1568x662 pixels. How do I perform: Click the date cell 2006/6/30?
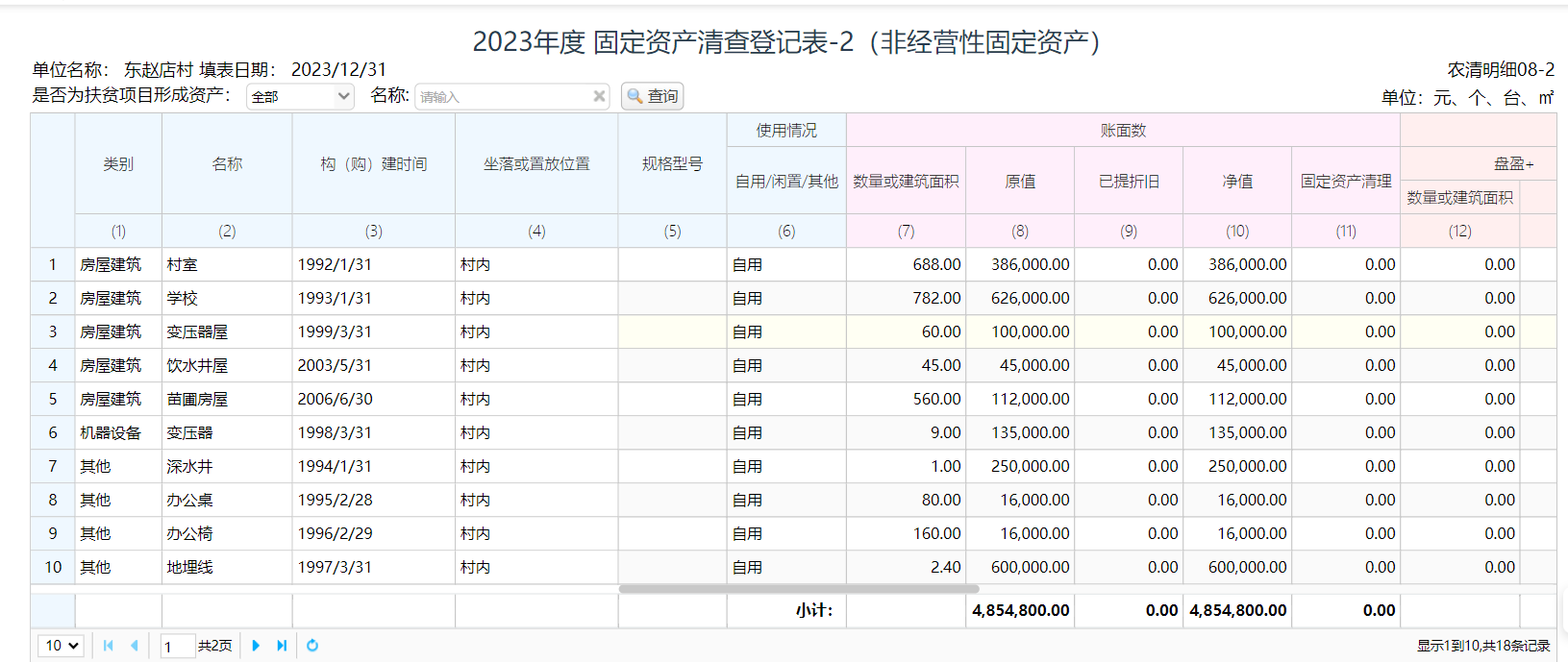click(x=374, y=399)
